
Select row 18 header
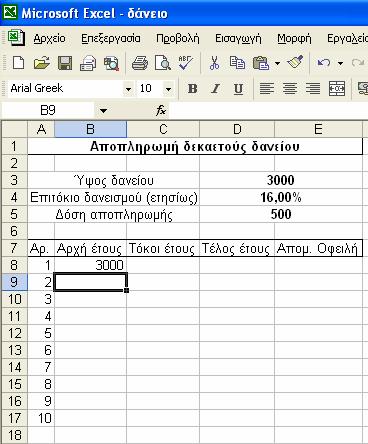click(x=14, y=435)
